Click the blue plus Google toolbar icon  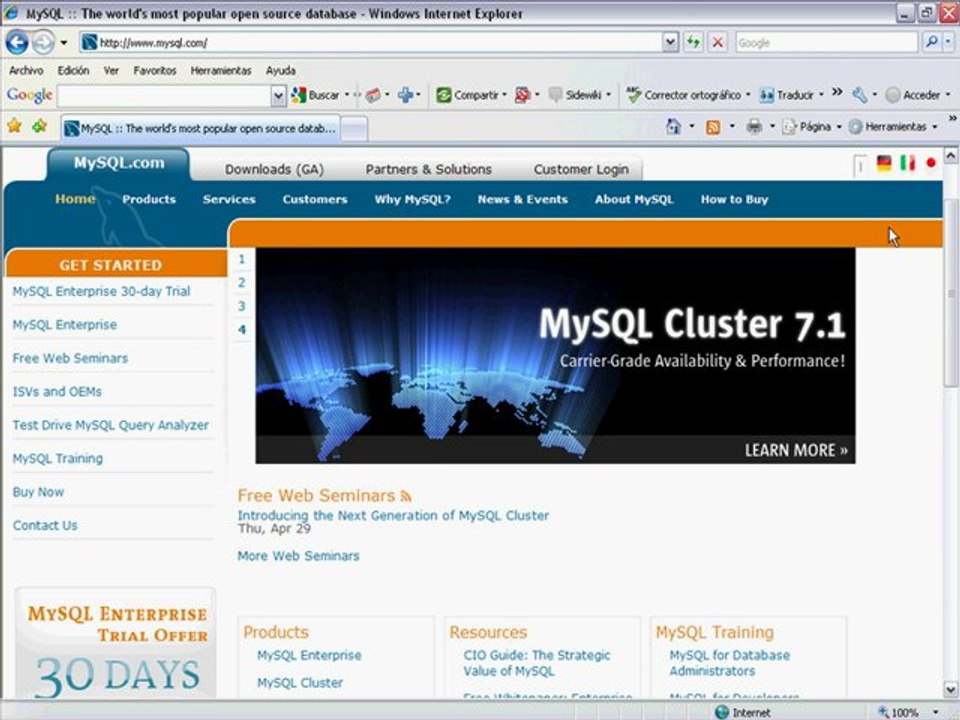pyautogui.click(x=405, y=95)
